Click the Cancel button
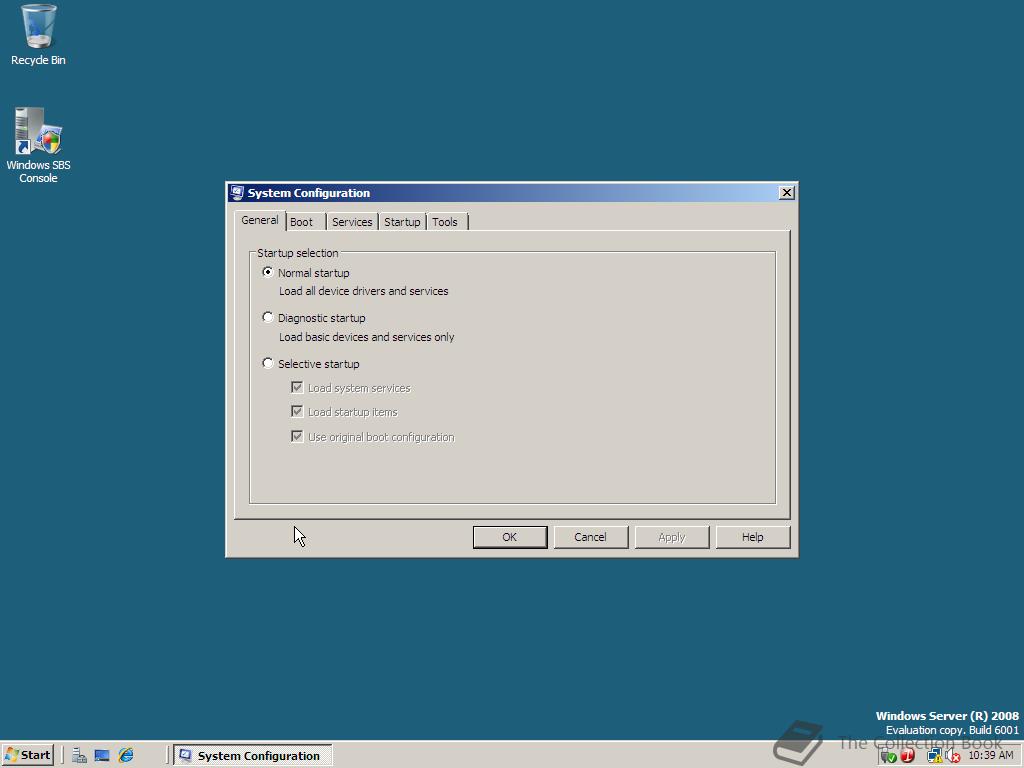Image resolution: width=1024 pixels, height=768 pixels. (590, 537)
